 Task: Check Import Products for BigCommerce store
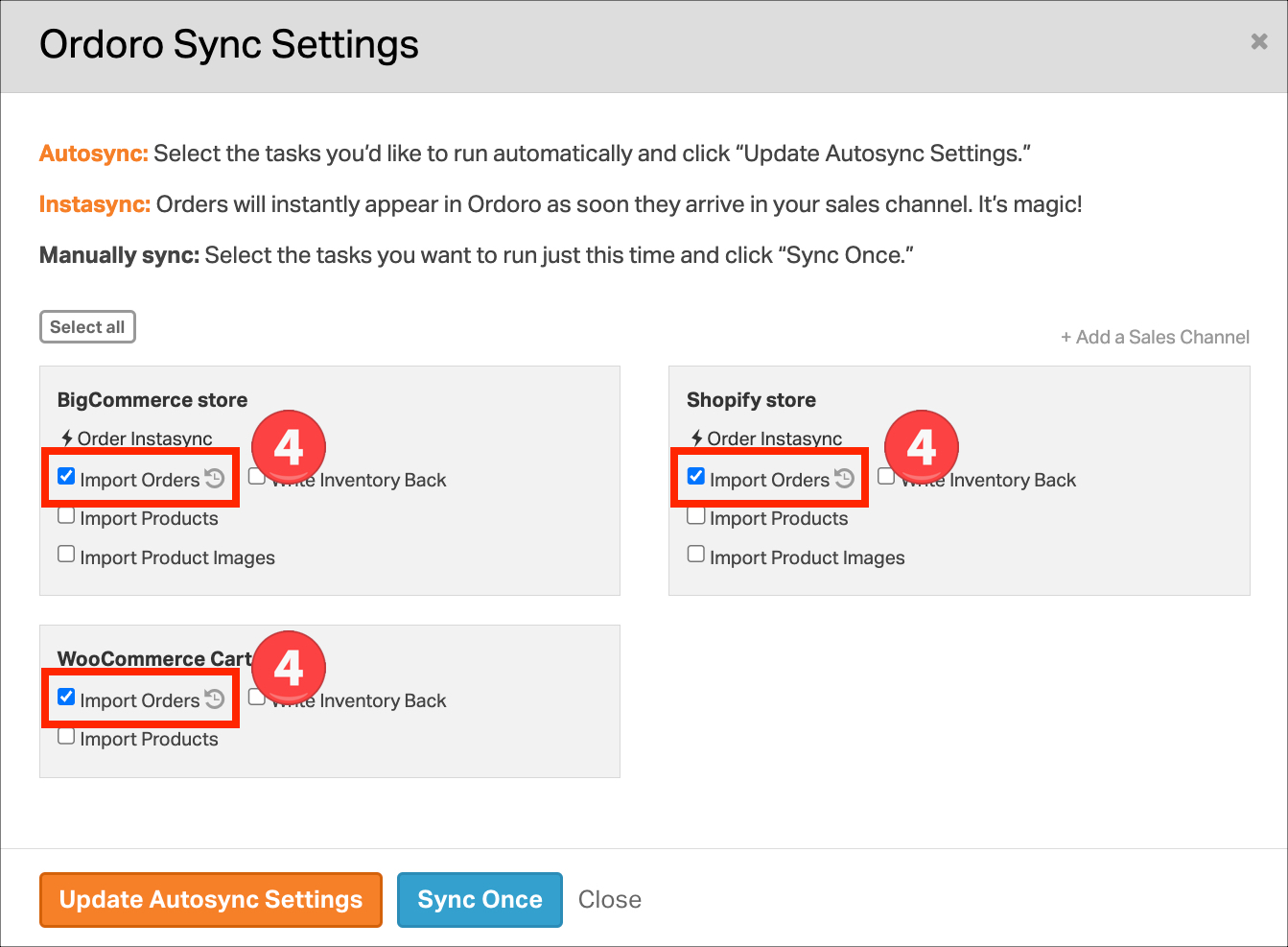coord(66,515)
